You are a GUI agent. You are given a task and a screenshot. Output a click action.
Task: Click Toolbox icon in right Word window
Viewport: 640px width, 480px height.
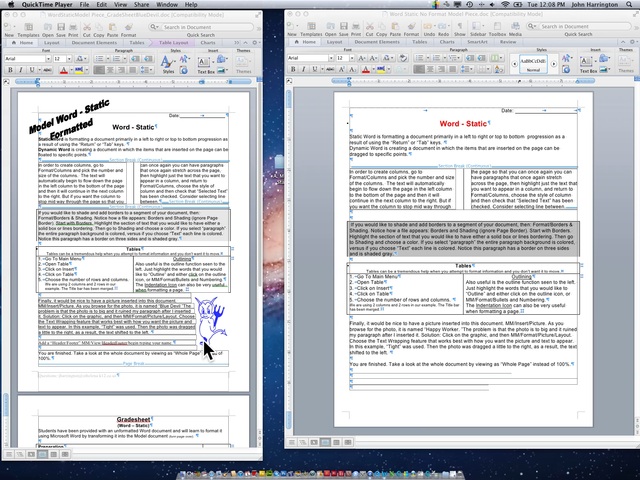(497, 26)
